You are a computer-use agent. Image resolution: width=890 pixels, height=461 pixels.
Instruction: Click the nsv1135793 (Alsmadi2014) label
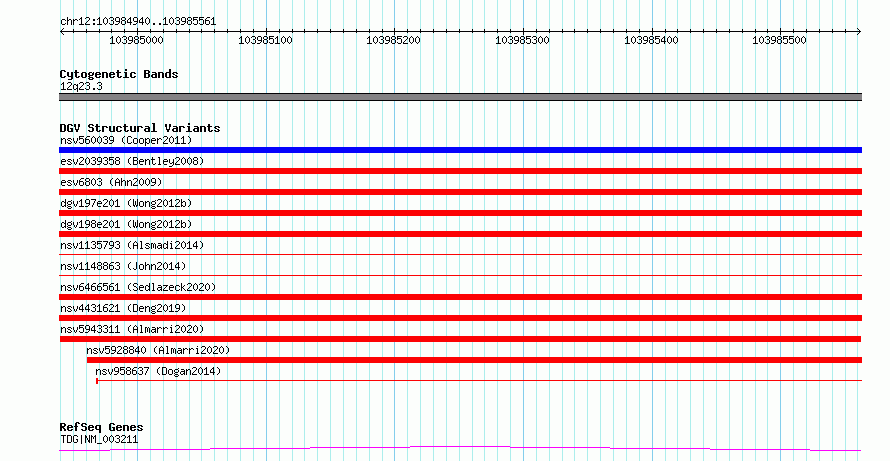tap(132, 245)
